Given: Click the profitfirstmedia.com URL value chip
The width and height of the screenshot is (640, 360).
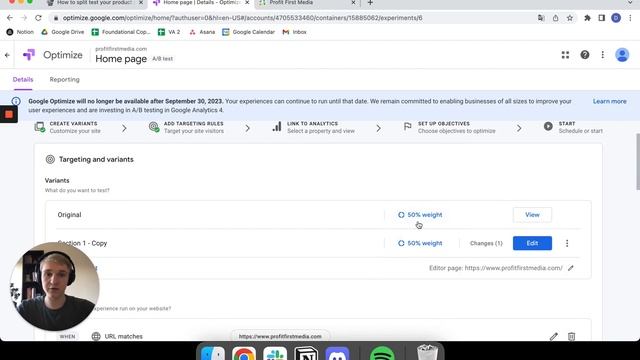Looking at the screenshot, I should coord(280,336).
